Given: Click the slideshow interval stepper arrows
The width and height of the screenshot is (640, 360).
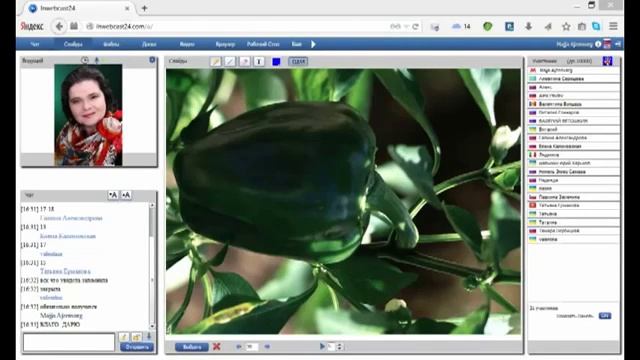Looking at the screenshot, I should pyautogui.click(x=340, y=347).
